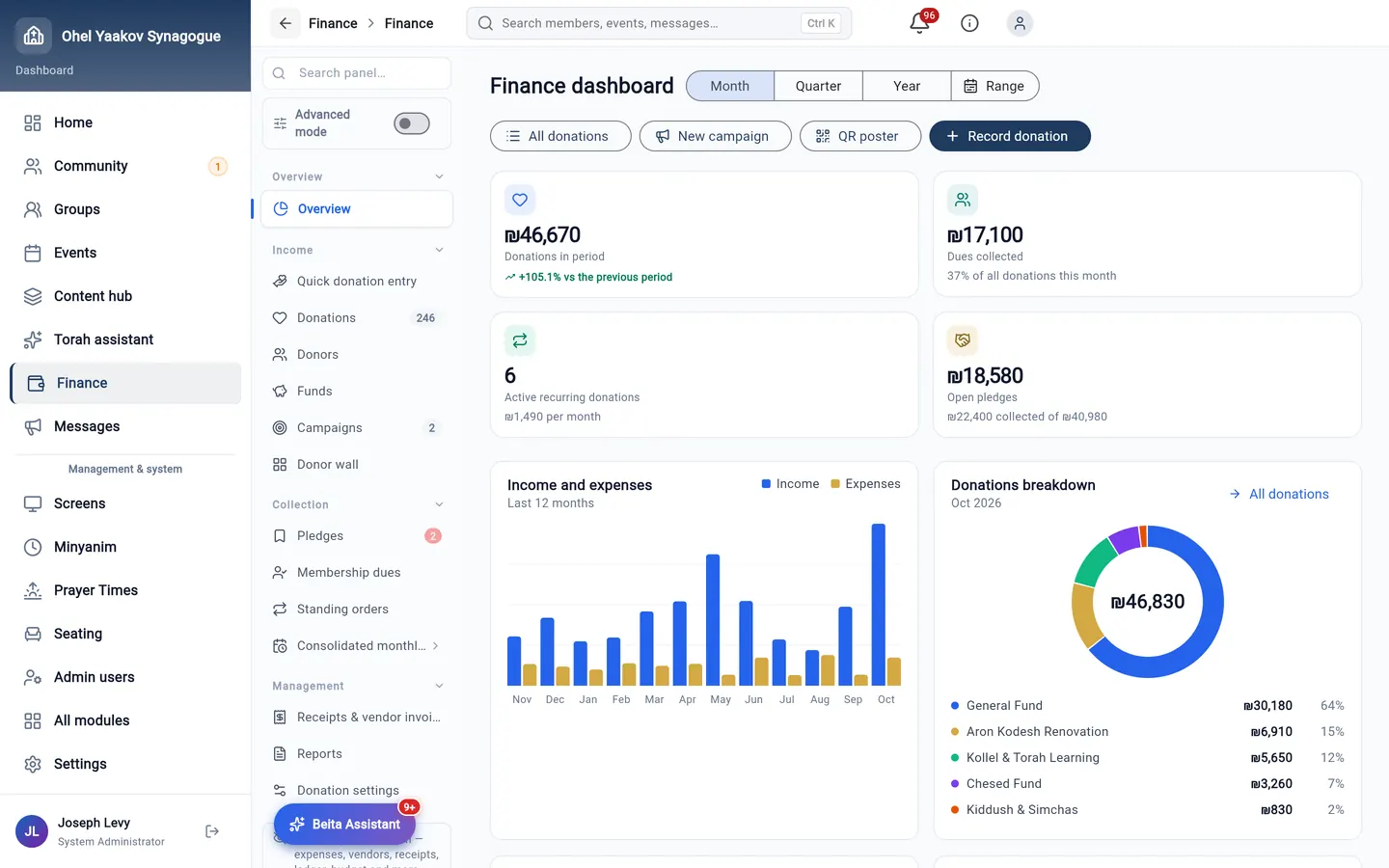Viewport: 1389px width, 868px height.
Task: Switch to the Quarter period tab
Action: 818,86
